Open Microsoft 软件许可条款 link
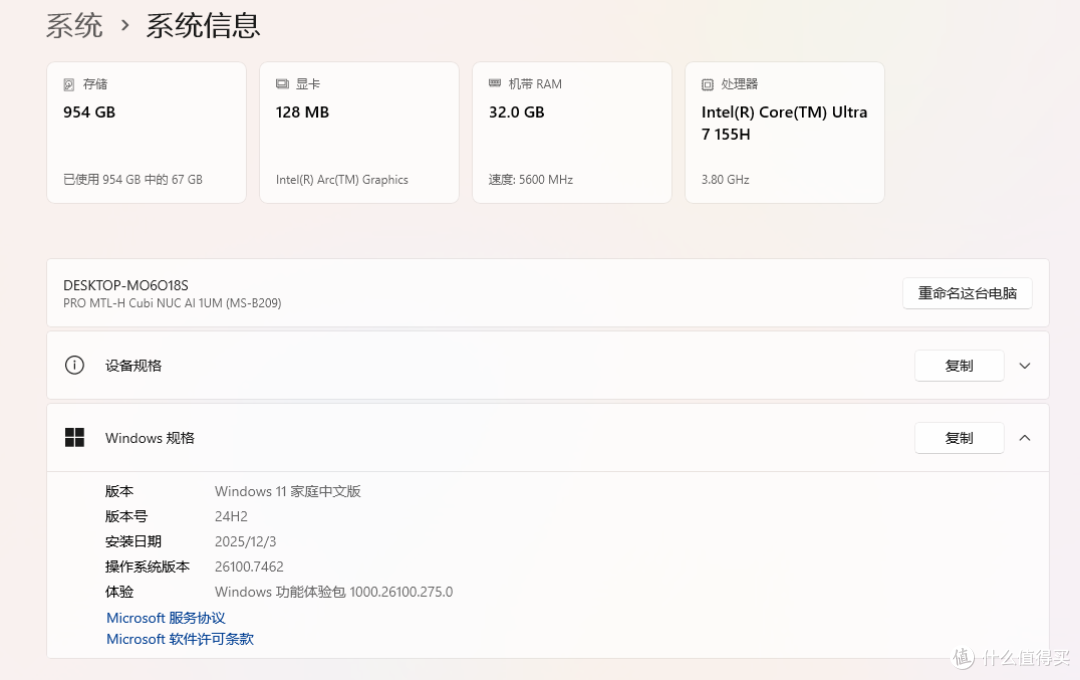 tap(180, 639)
